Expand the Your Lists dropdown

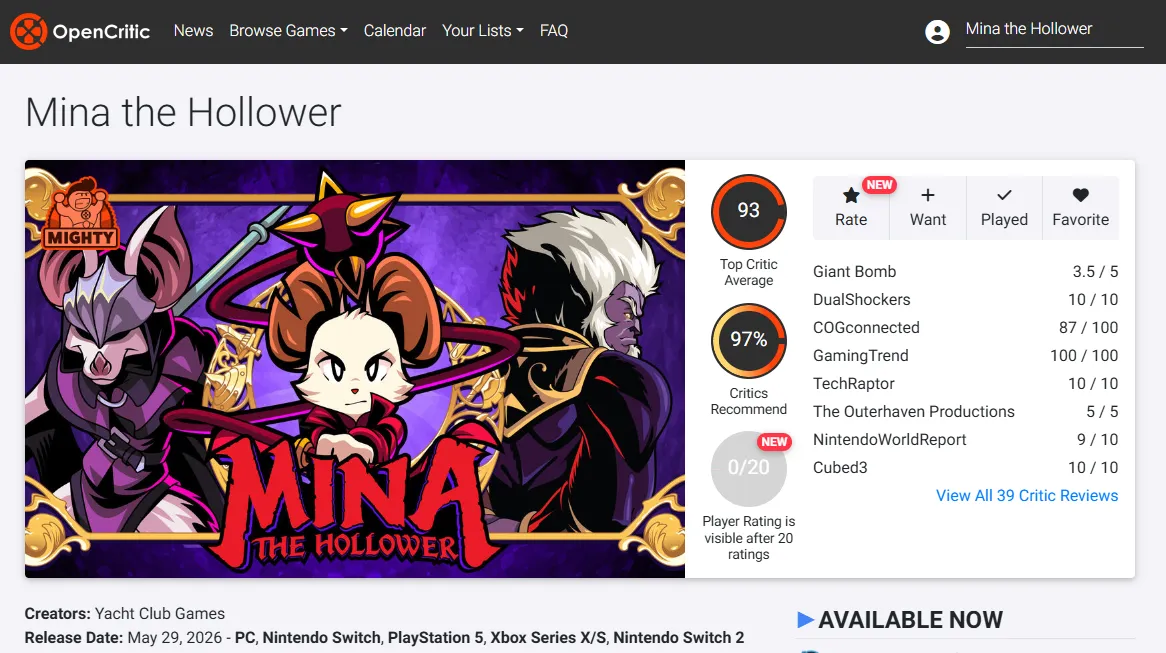[x=483, y=30]
